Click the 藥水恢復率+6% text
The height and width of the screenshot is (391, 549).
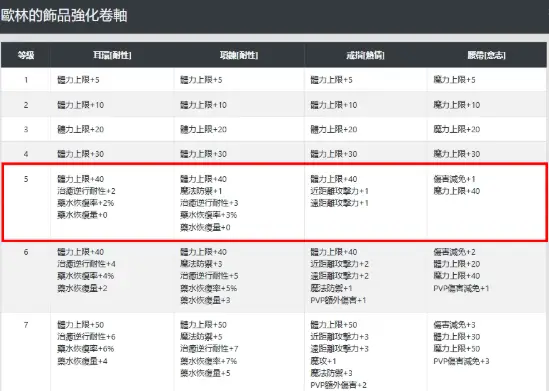click(85, 349)
